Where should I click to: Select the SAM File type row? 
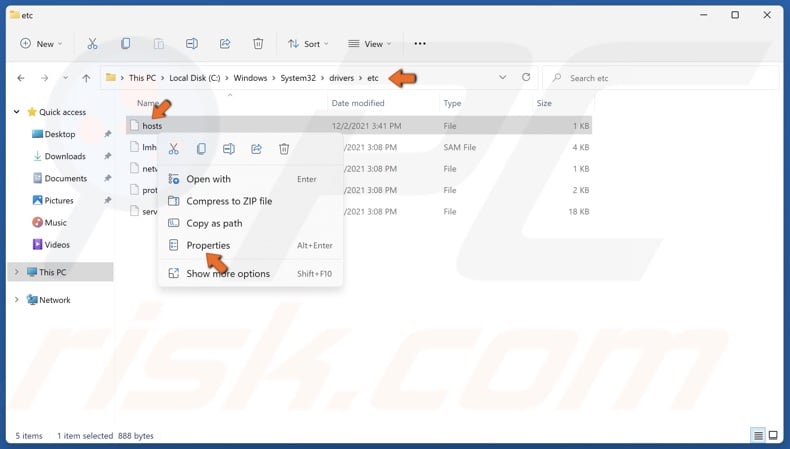click(359, 147)
